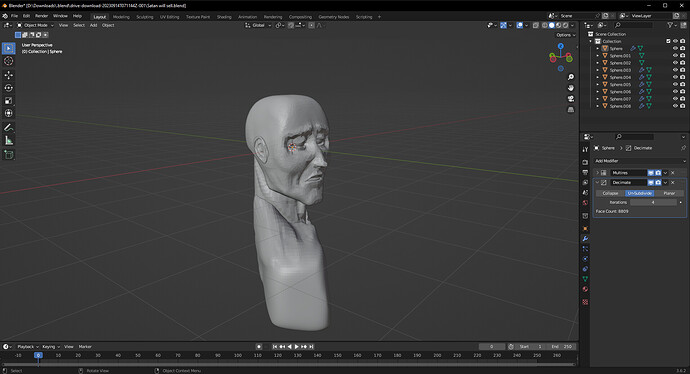Select the Annotate tool
690x374 pixels.
[8, 128]
